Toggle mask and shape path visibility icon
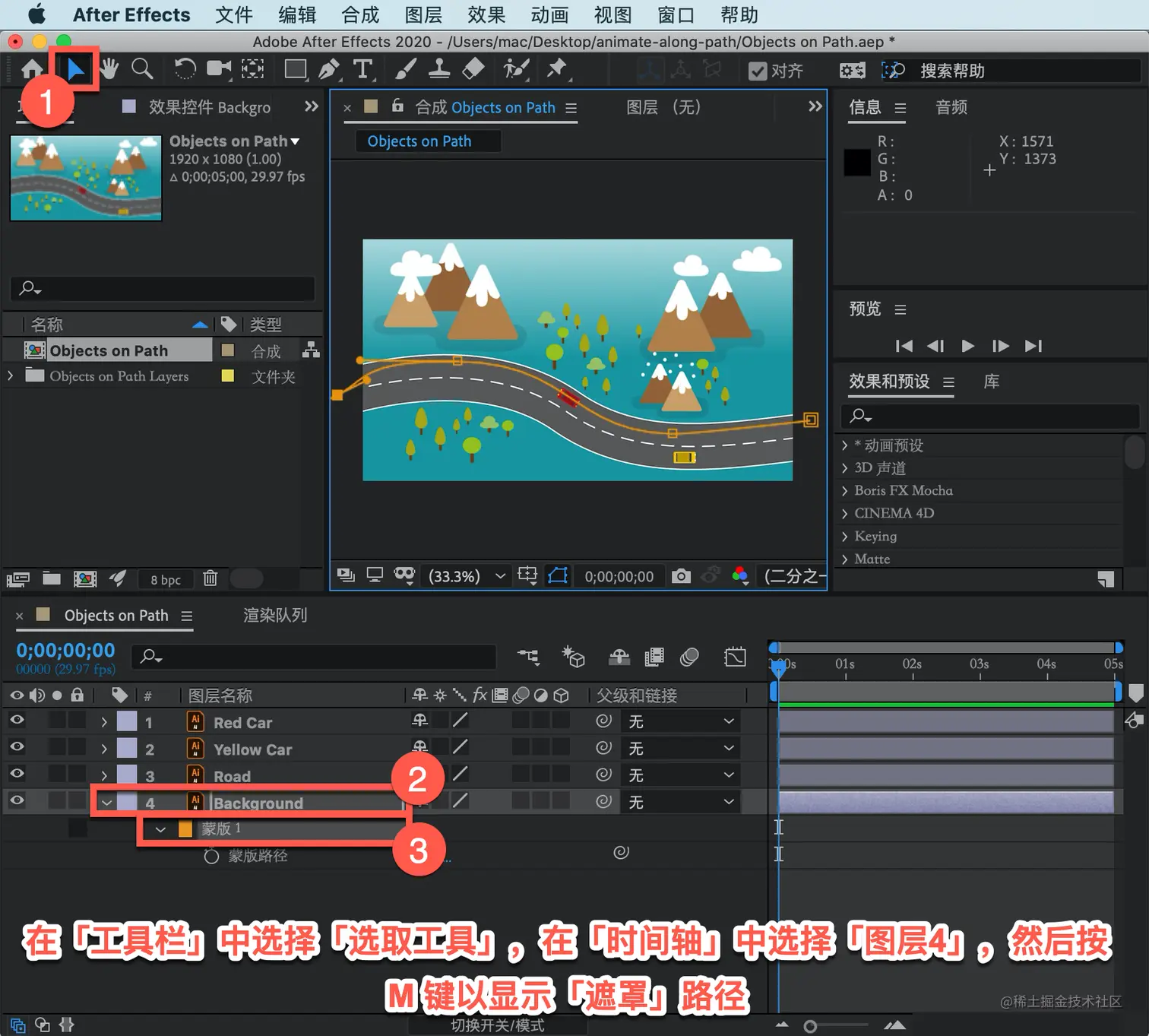The height and width of the screenshot is (1036, 1149). click(558, 575)
